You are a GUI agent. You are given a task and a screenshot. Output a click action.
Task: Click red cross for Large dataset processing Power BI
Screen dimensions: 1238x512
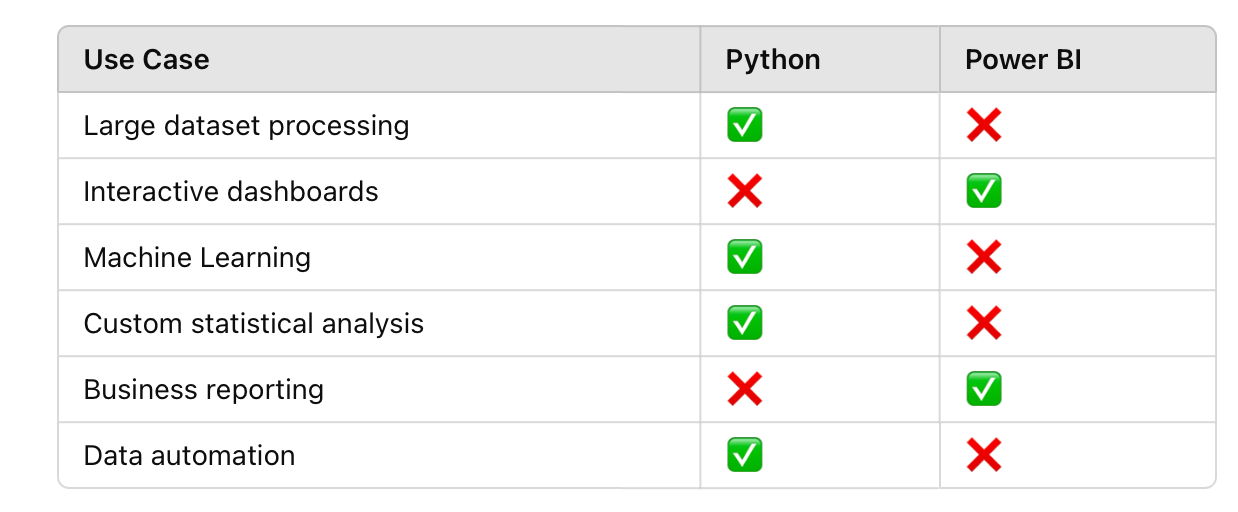click(x=984, y=126)
